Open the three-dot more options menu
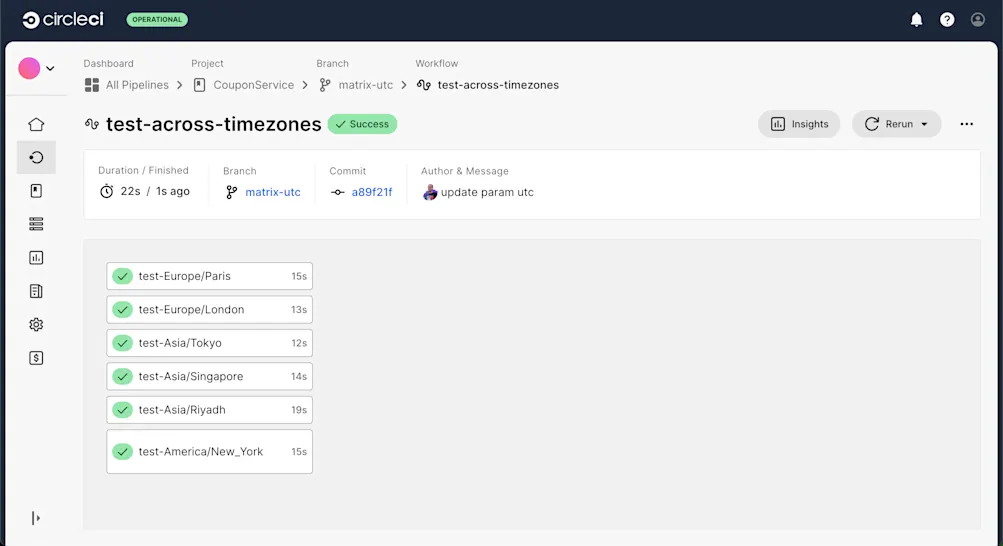 967,124
